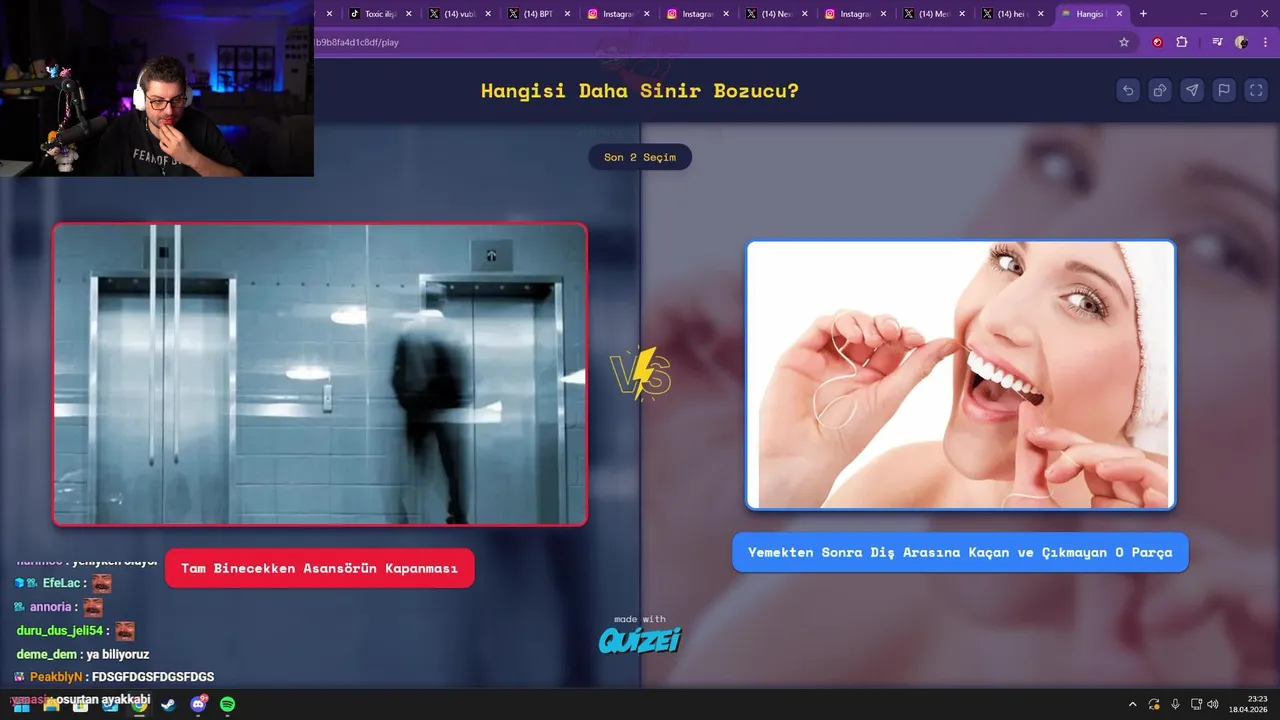Open the Chrome profile avatar
Image resolution: width=1280 pixels, height=720 pixels.
tap(1241, 42)
